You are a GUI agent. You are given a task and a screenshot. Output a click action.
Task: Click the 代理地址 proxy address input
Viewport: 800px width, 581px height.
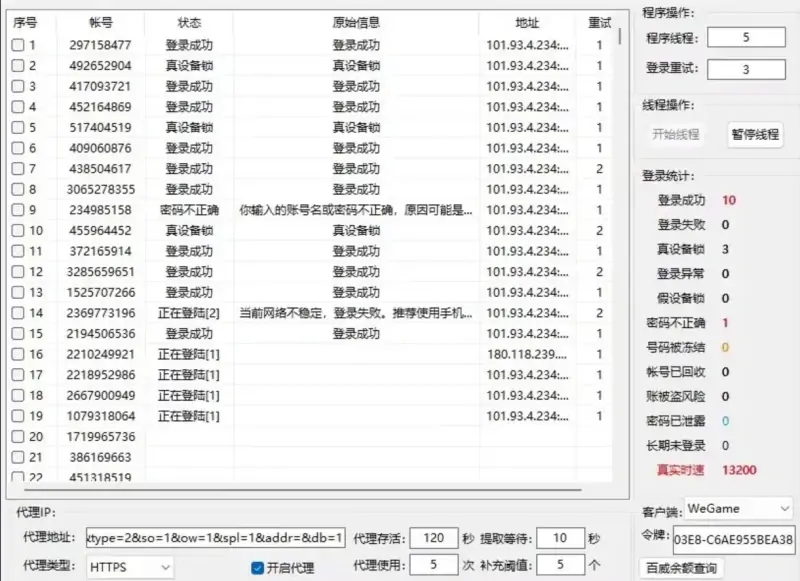pyautogui.click(x=215, y=536)
